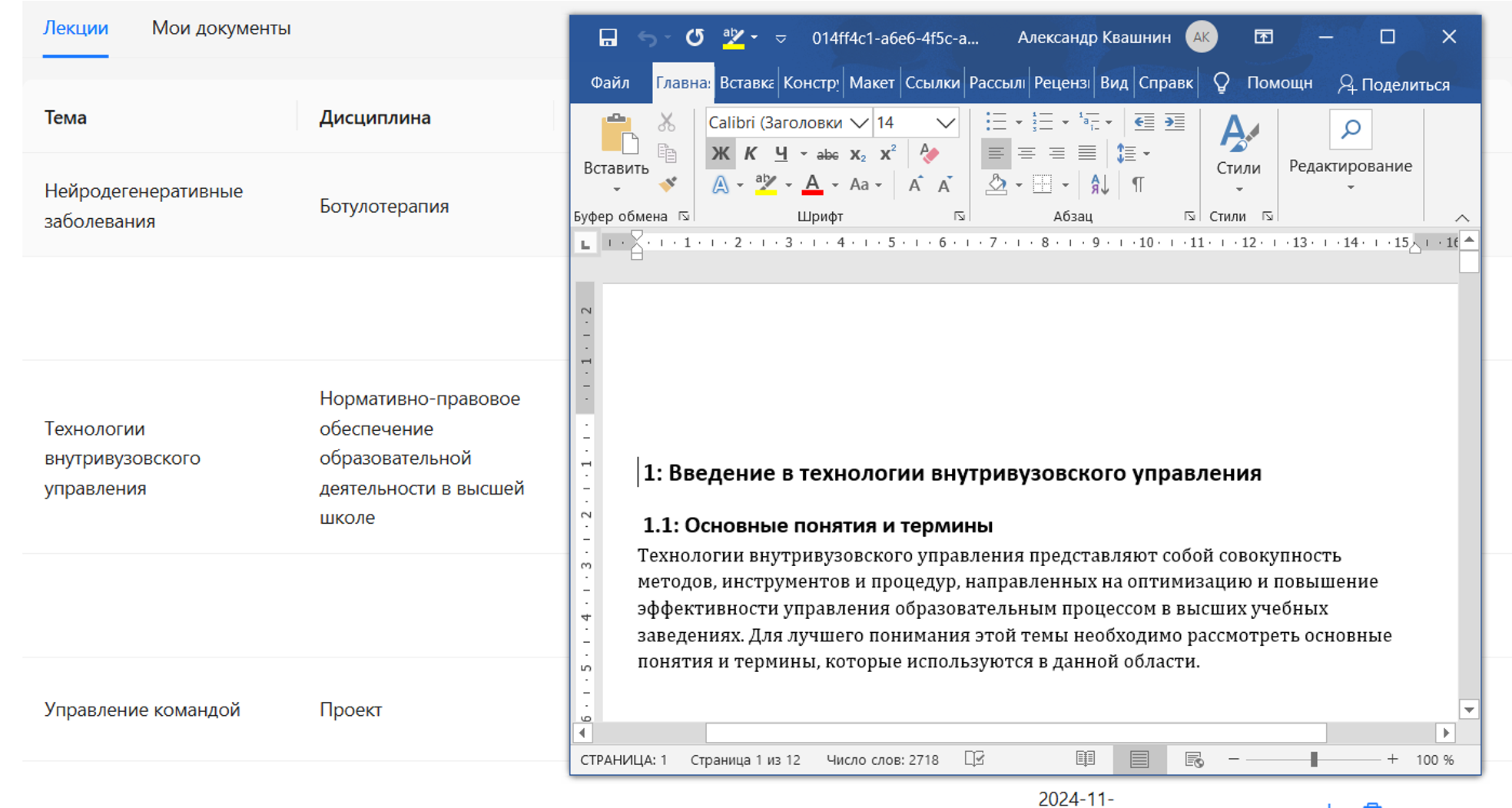Open line spacing dropdown
Image resolution: width=1512 pixels, height=808 pixels.
(1132, 154)
